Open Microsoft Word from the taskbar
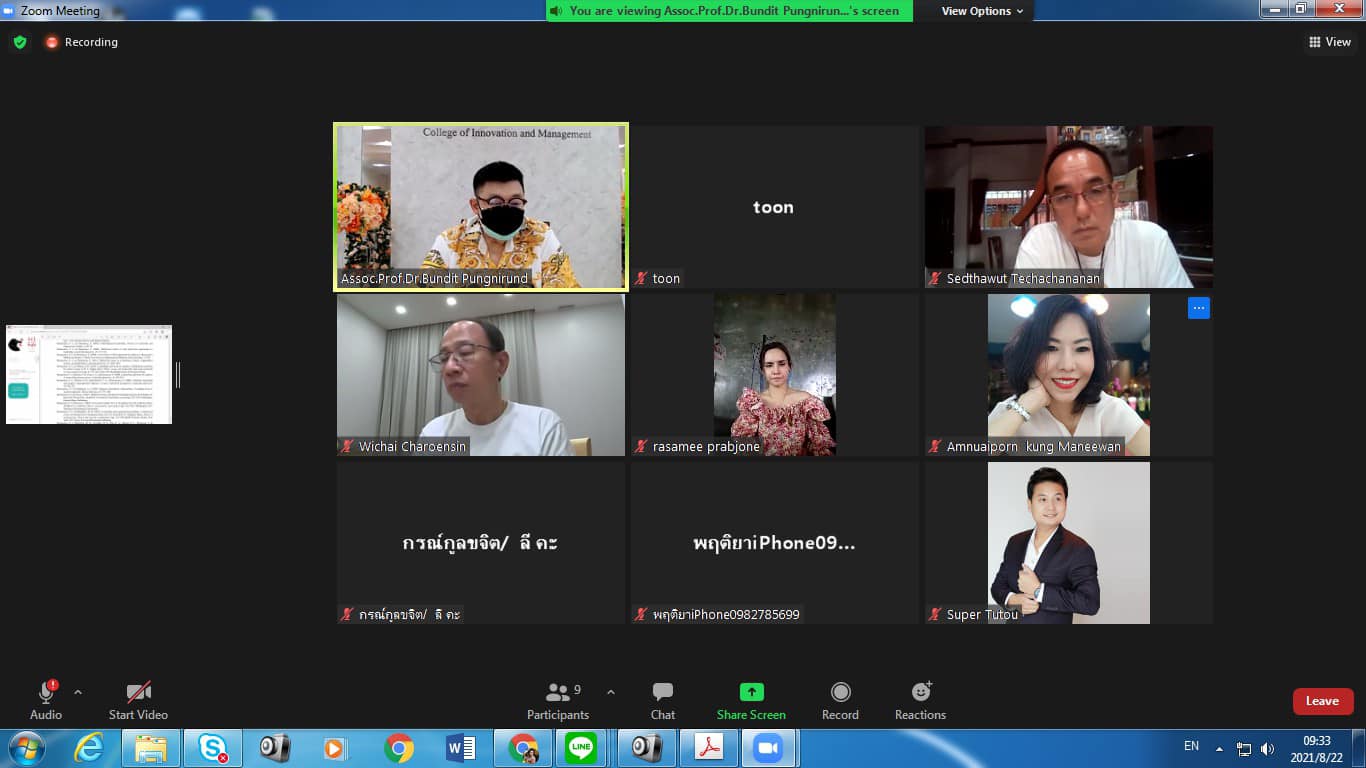1366x768 pixels. pos(460,748)
